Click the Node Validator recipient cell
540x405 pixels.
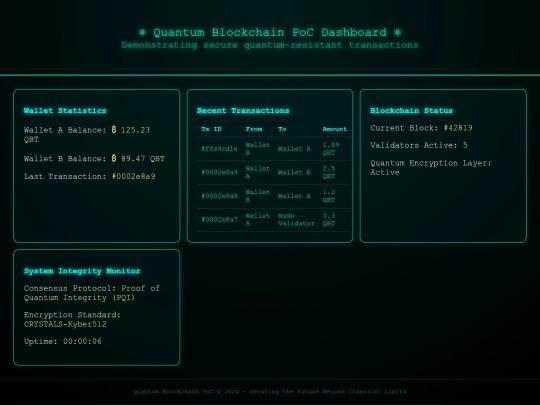[x=296, y=219]
